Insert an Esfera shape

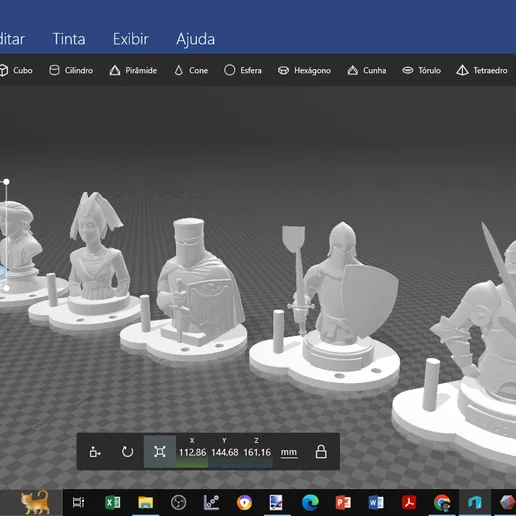[243, 70]
